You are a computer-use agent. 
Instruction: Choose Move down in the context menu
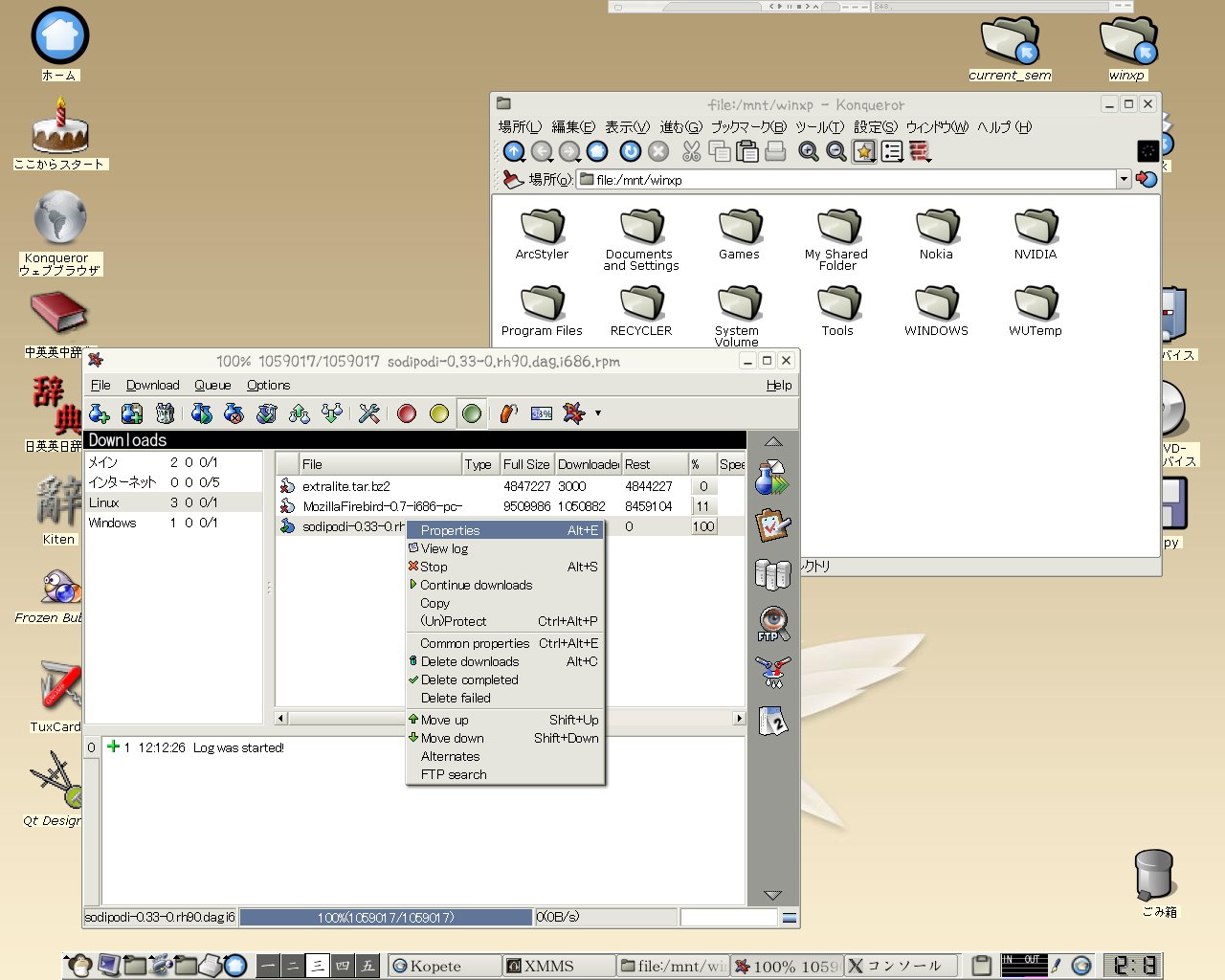(506, 738)
